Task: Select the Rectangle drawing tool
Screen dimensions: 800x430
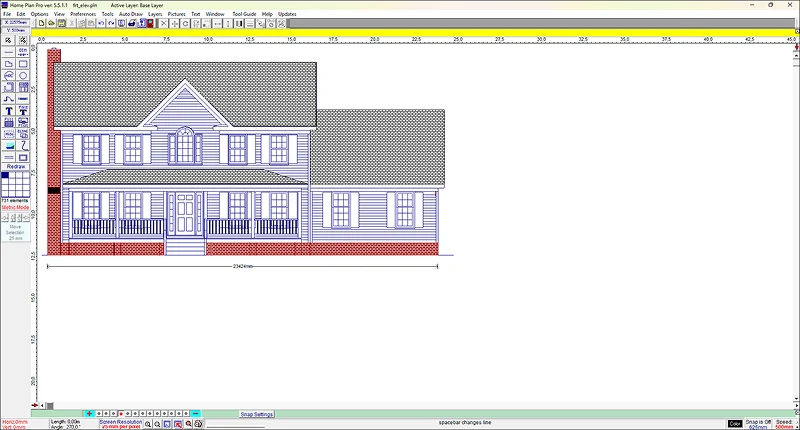Action: tap(23, 64)
